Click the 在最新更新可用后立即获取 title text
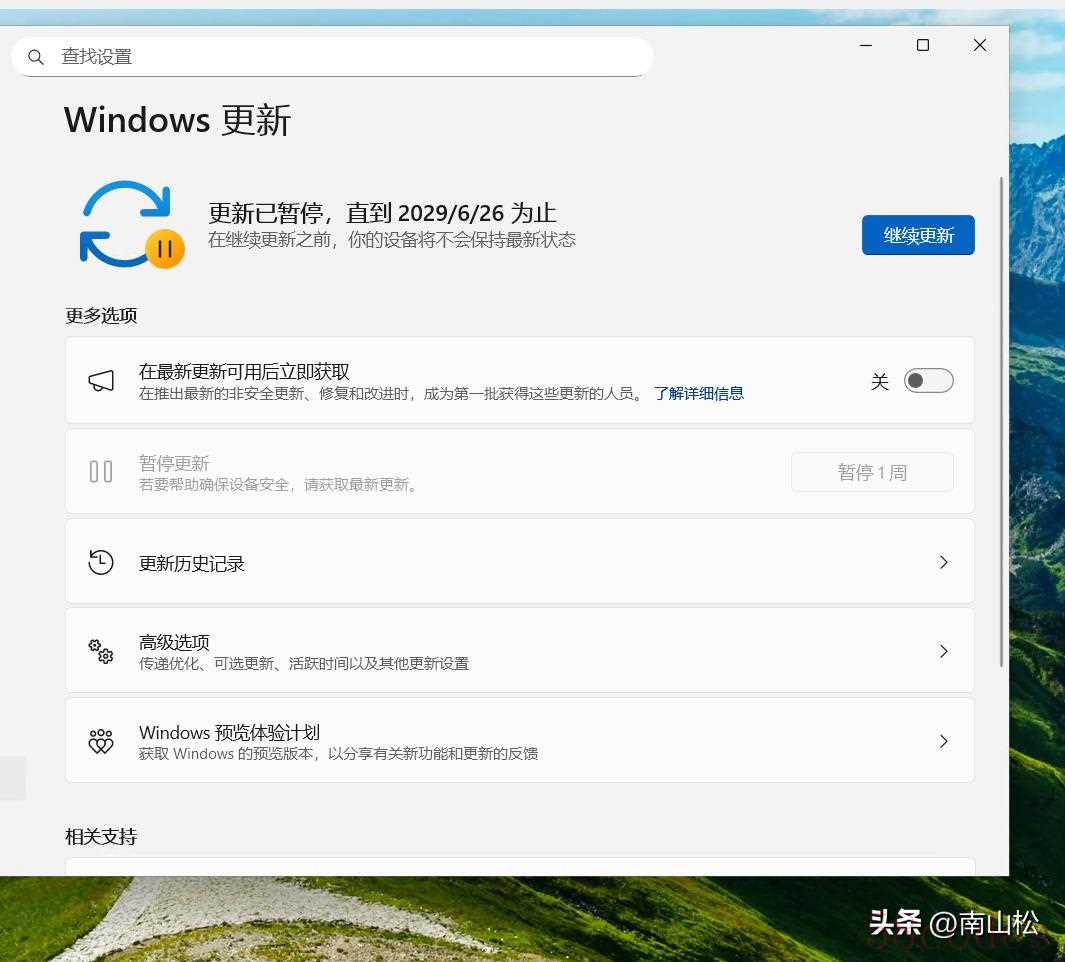This screenshot has width=1065, height=962. click(x=244, y=372)
